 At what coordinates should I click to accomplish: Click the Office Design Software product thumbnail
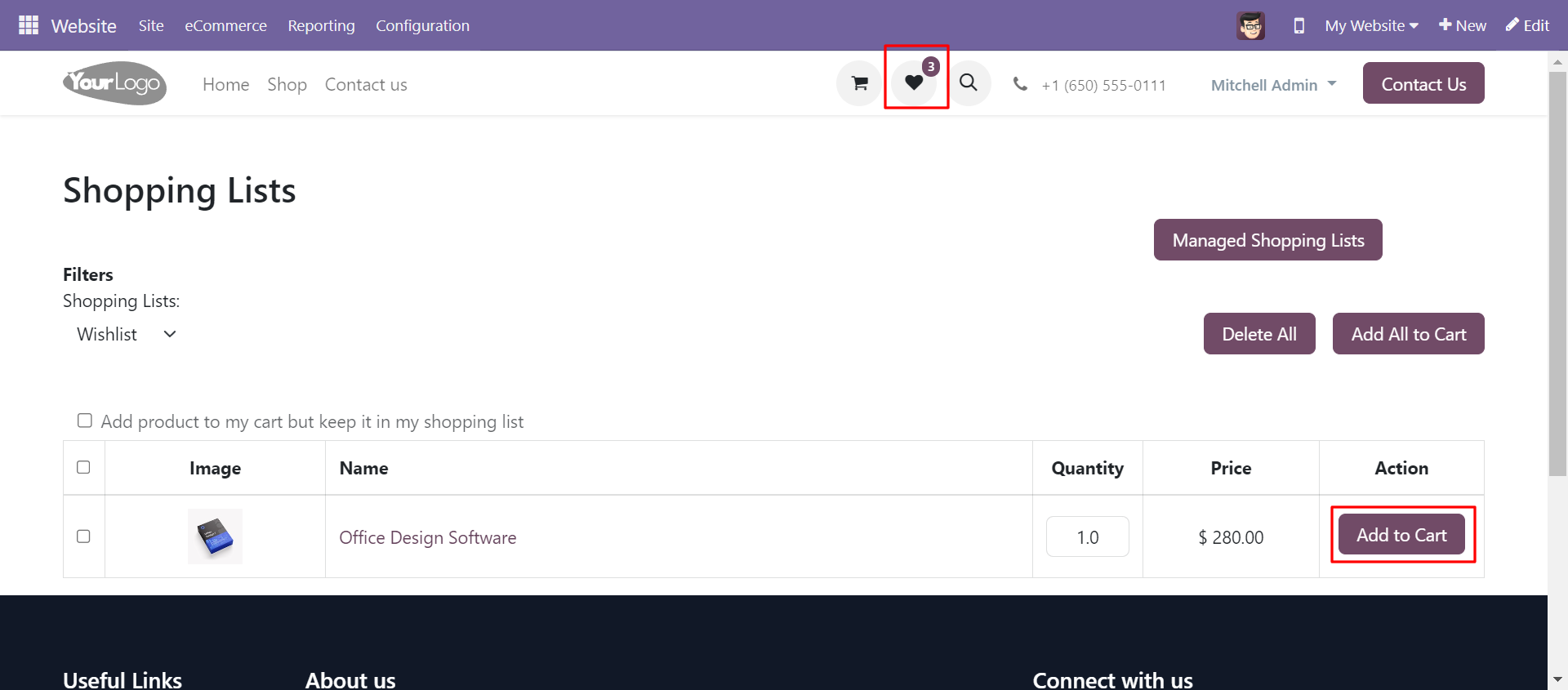(216, 536)
